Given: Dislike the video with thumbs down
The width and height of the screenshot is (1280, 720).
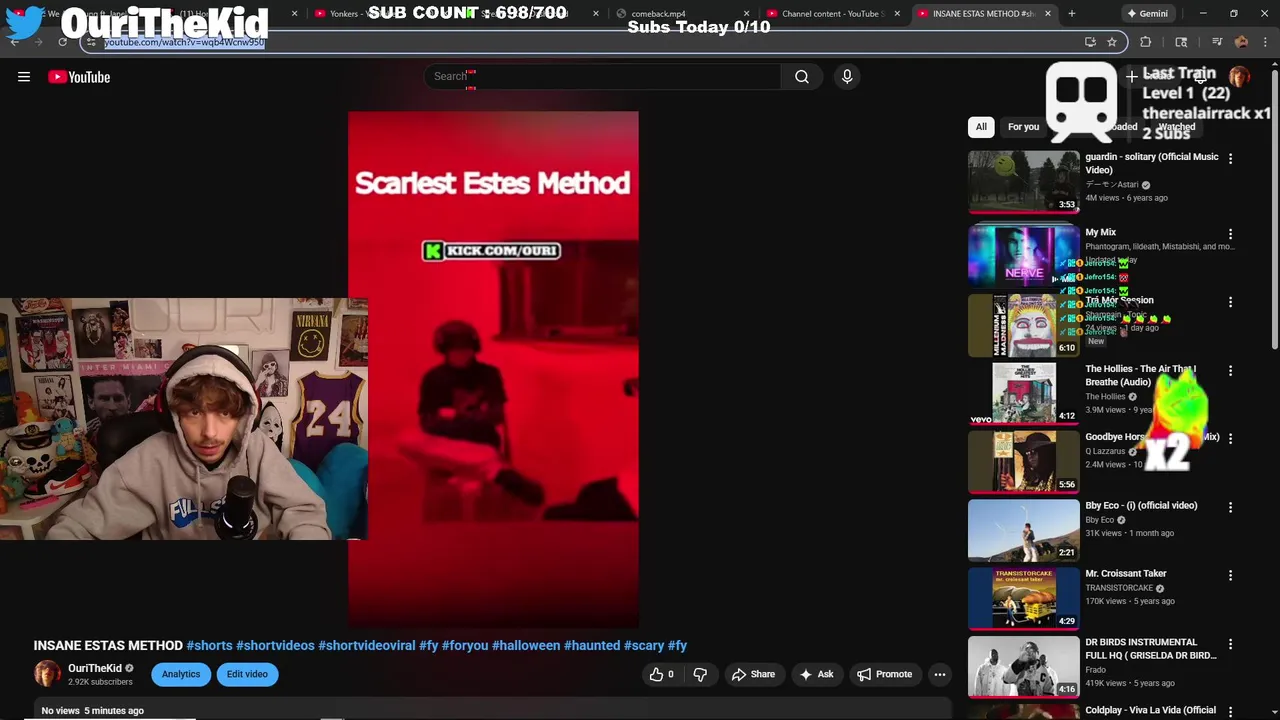Looking at the screenshot, I should pos(700,675).
